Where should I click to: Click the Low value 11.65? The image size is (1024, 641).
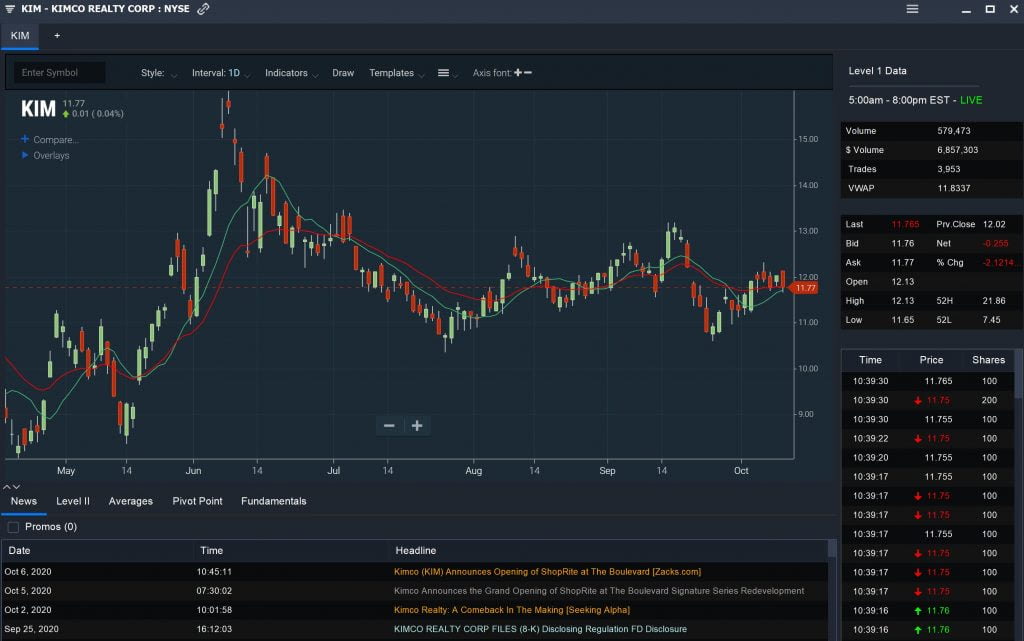[x=903, y=320]
